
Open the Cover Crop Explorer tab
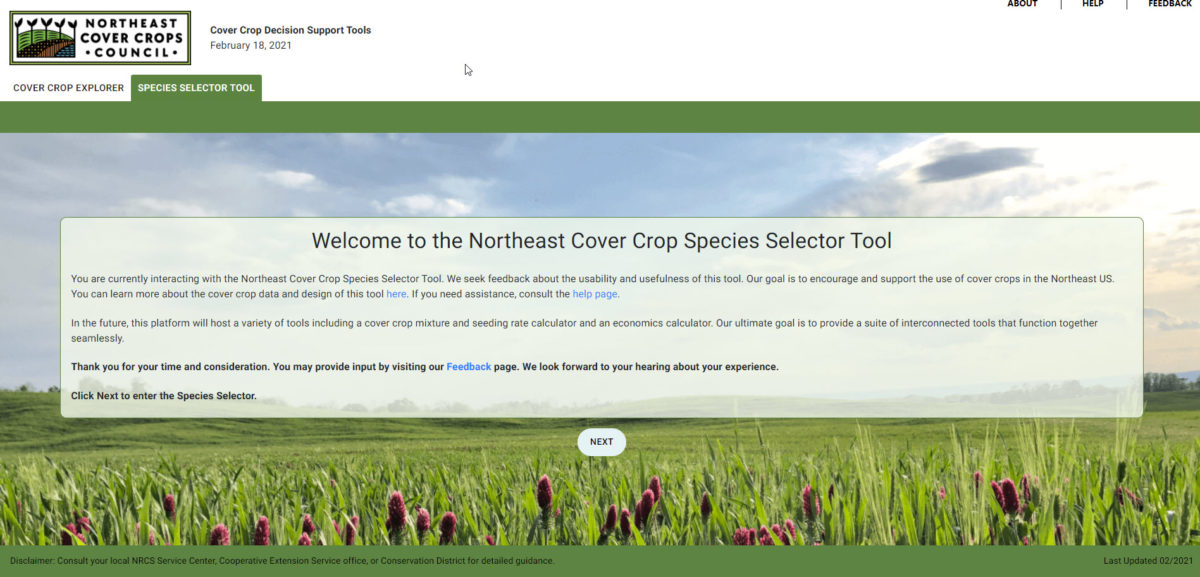(68, 88)
